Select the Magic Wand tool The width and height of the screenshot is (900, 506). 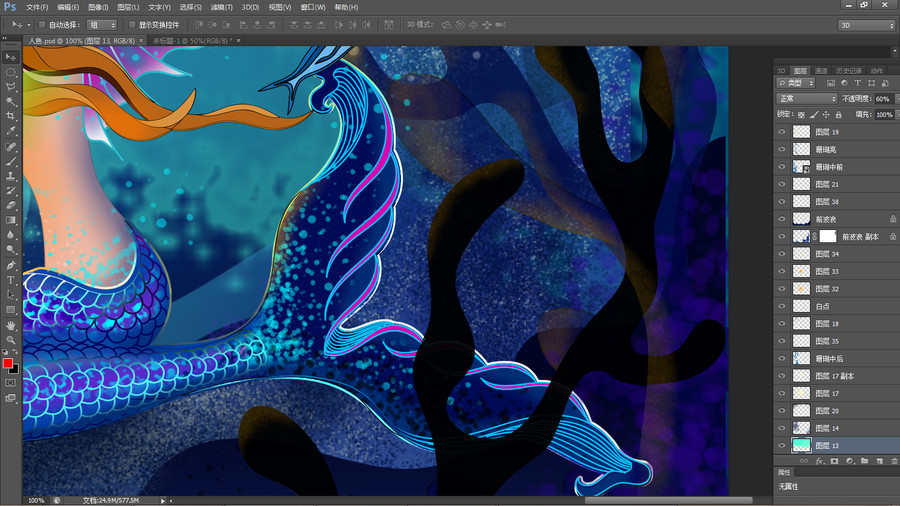pyautogui.click(x=10, y=102)
